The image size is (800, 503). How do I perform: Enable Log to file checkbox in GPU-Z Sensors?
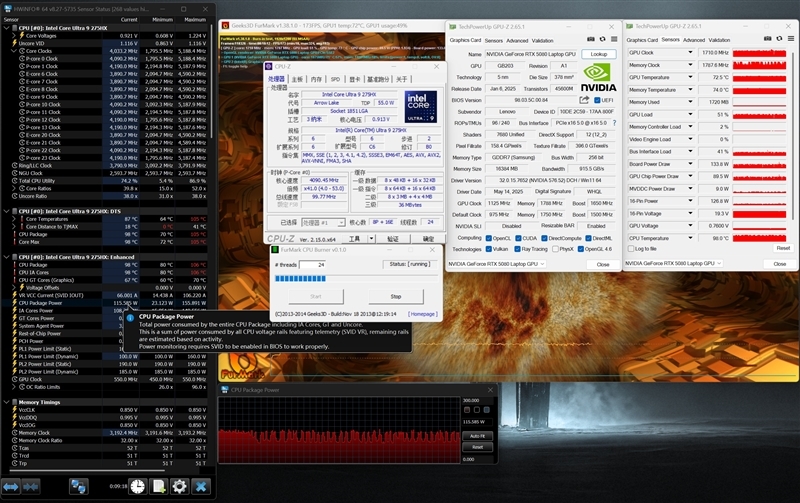[631, 248]
